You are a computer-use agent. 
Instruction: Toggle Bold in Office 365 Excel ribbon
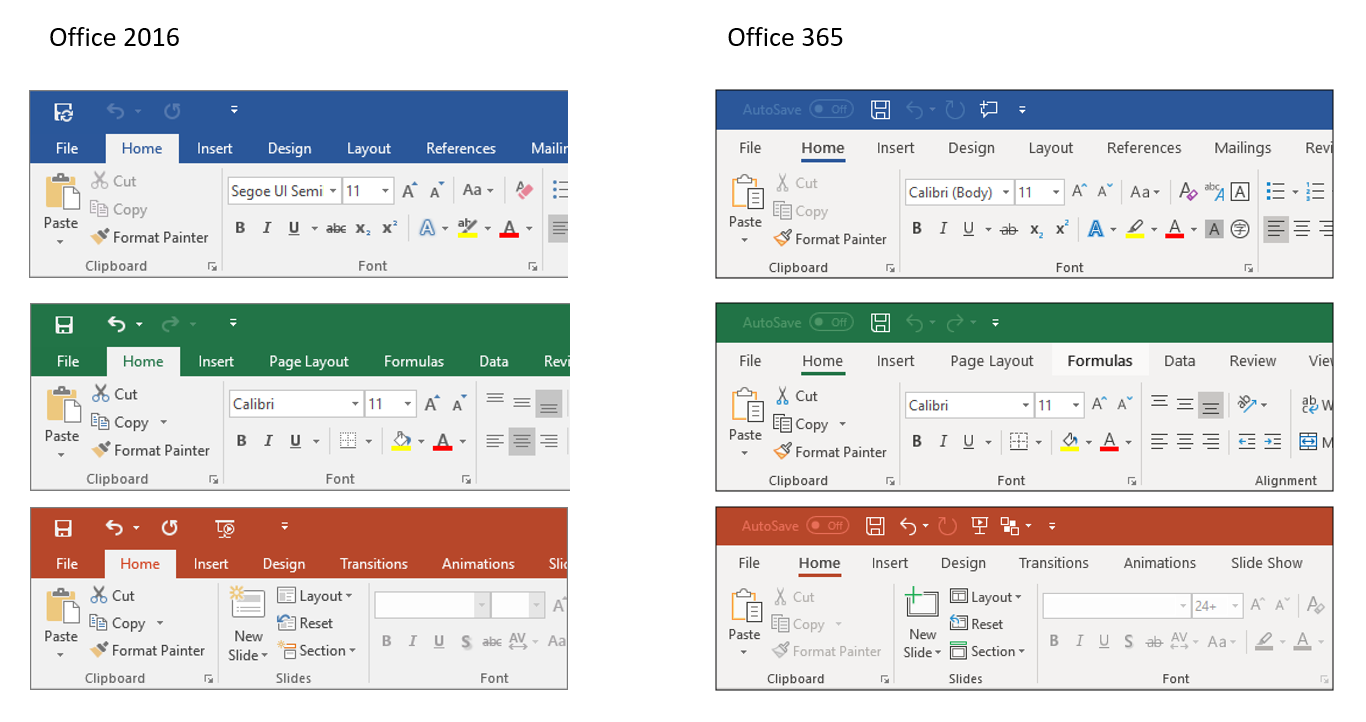point(917,441)
